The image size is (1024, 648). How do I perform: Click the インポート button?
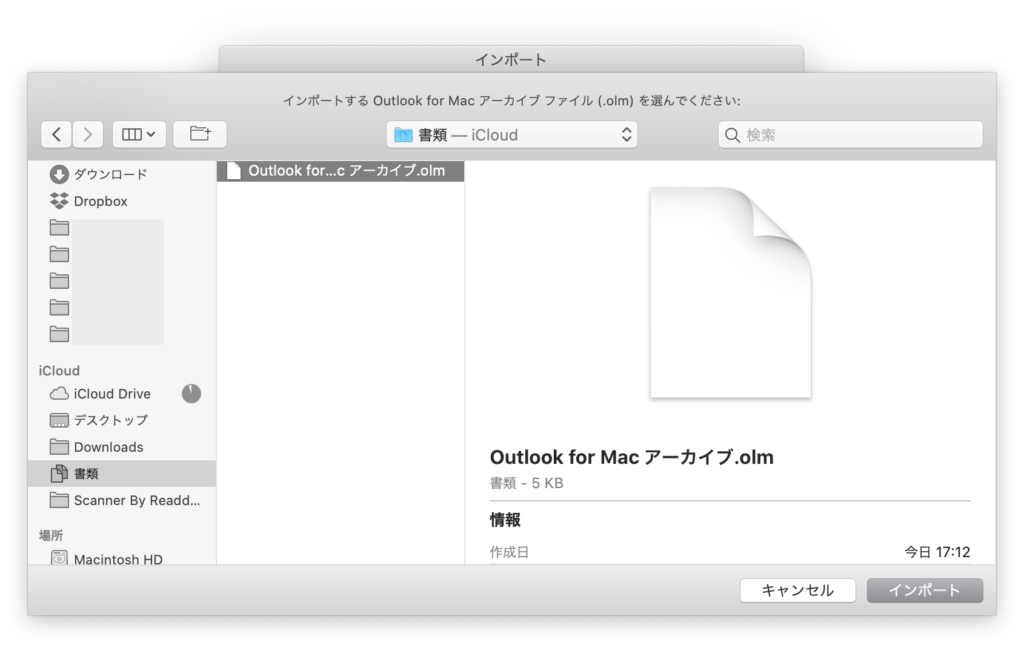(925, 591)
